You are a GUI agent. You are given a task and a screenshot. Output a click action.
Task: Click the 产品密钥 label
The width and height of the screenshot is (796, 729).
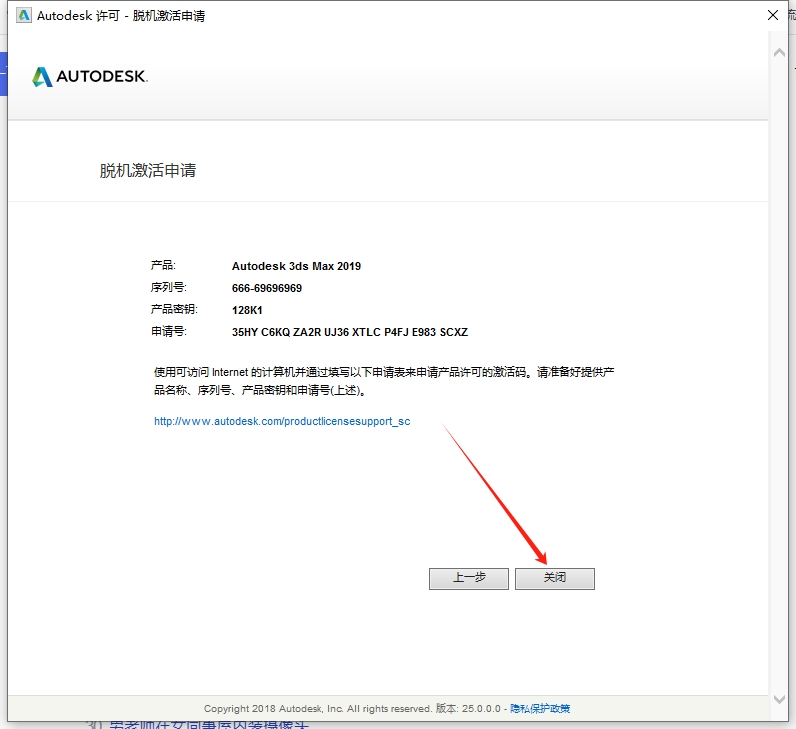pos(174,309)
